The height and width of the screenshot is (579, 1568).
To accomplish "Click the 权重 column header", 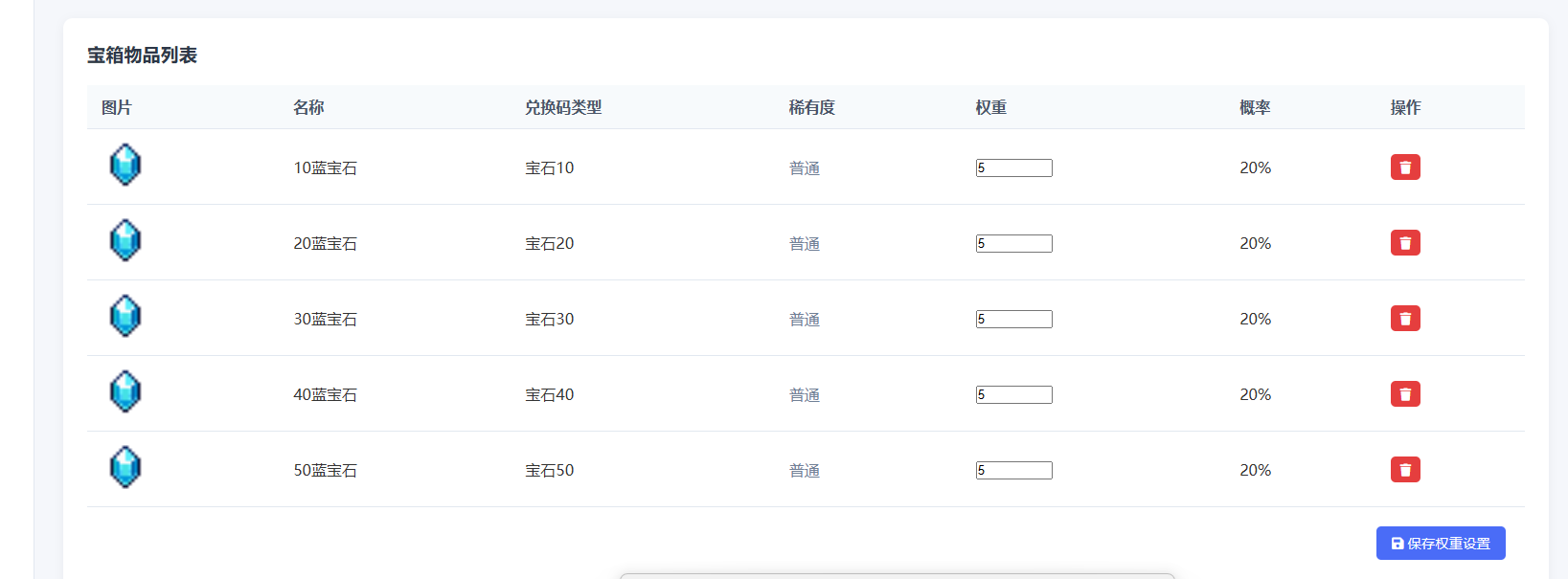I will click(991, 107).
